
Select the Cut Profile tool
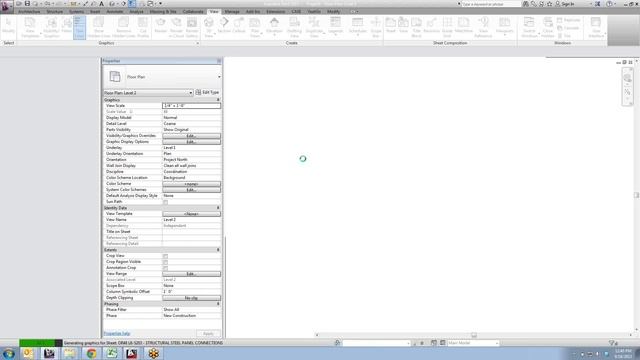[143, 28]
